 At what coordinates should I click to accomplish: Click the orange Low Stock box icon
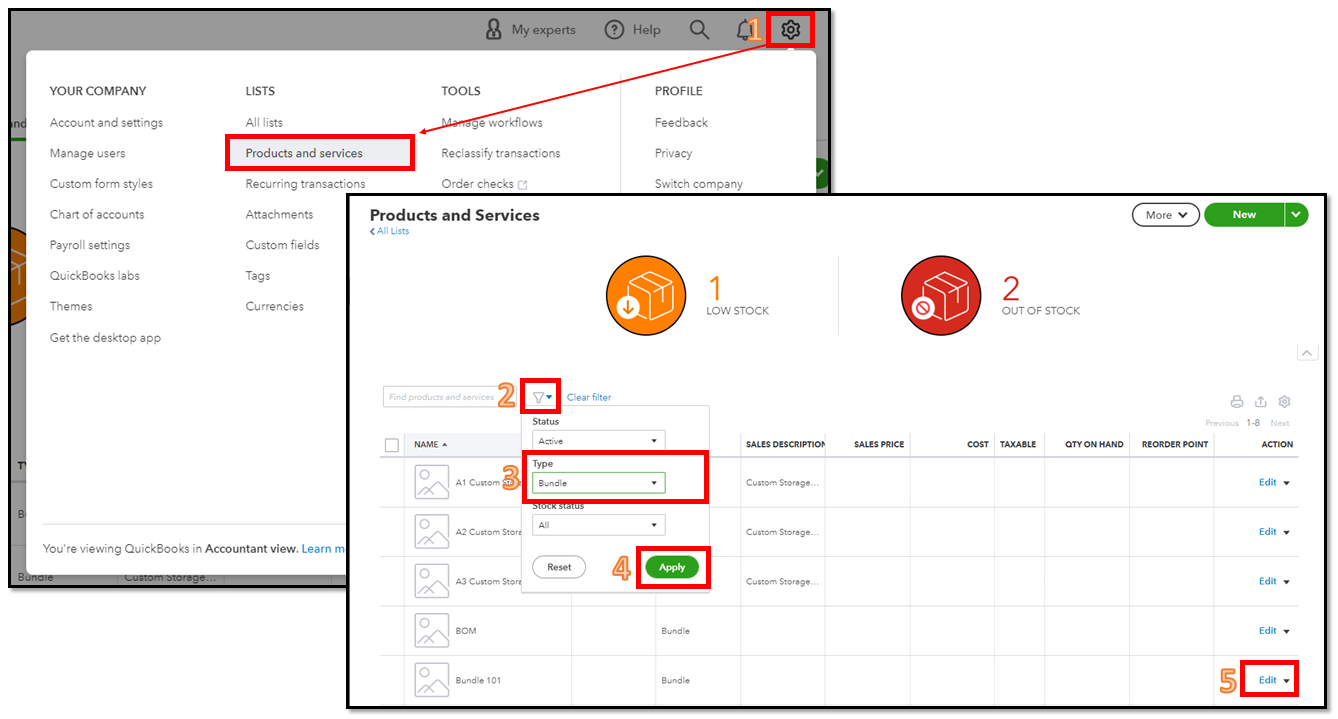pyautogui.click(x=646, y=295)
